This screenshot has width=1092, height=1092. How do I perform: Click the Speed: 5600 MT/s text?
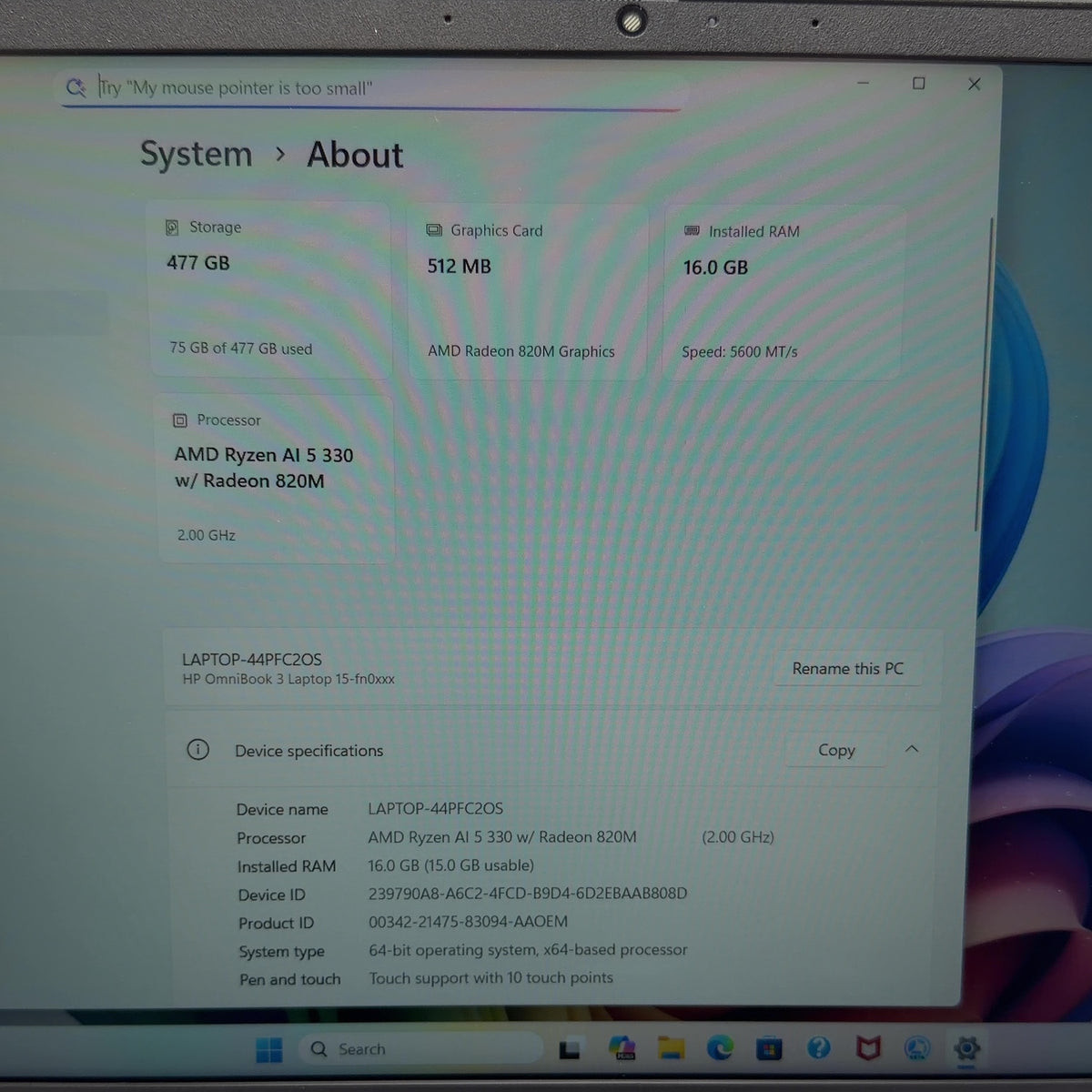740,352
